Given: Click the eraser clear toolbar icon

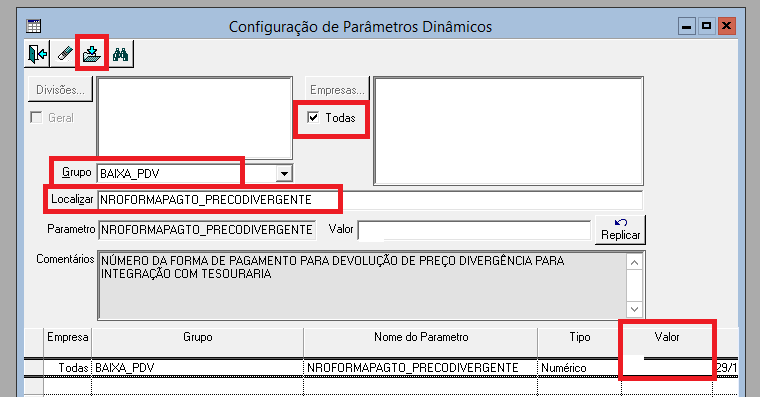Looking at the screenshot, I should (64, 53).
